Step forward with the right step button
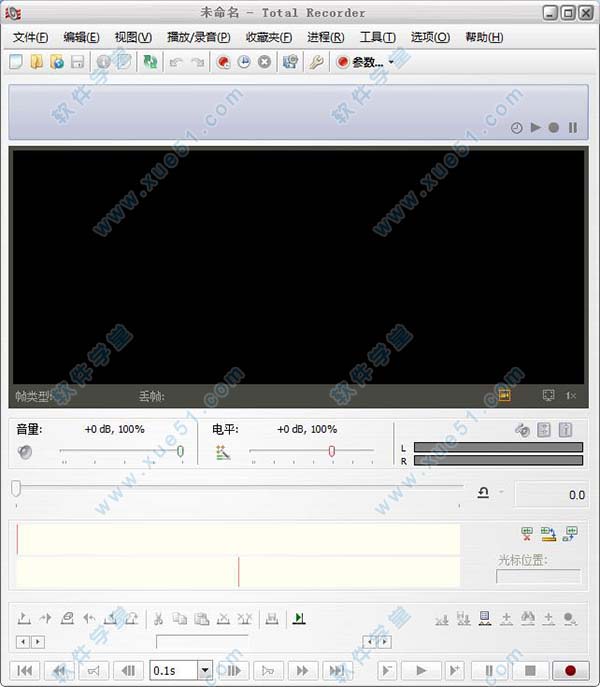600x687 pixels. (234, 670)
